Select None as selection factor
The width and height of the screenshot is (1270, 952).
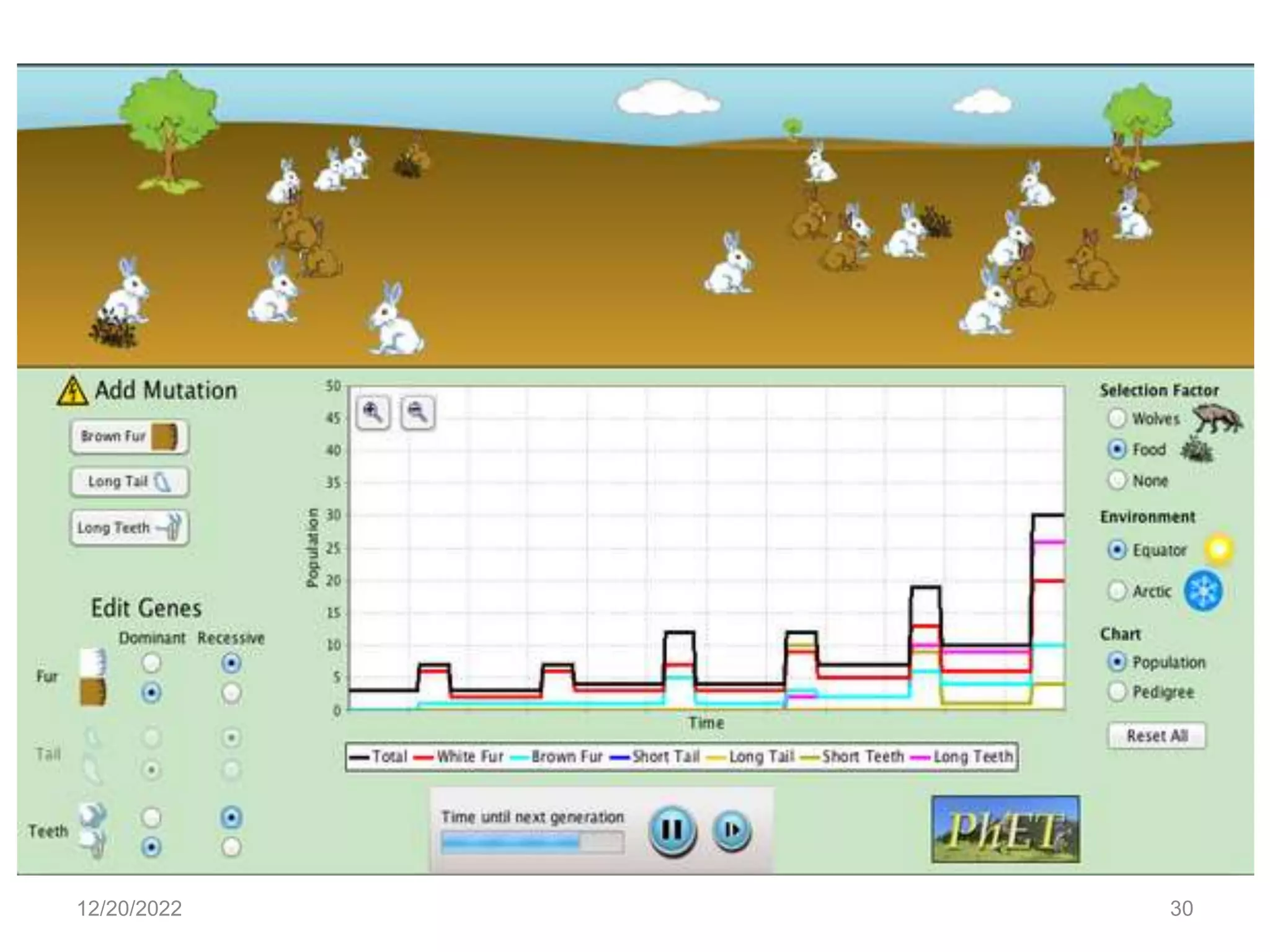point(1117,480)
